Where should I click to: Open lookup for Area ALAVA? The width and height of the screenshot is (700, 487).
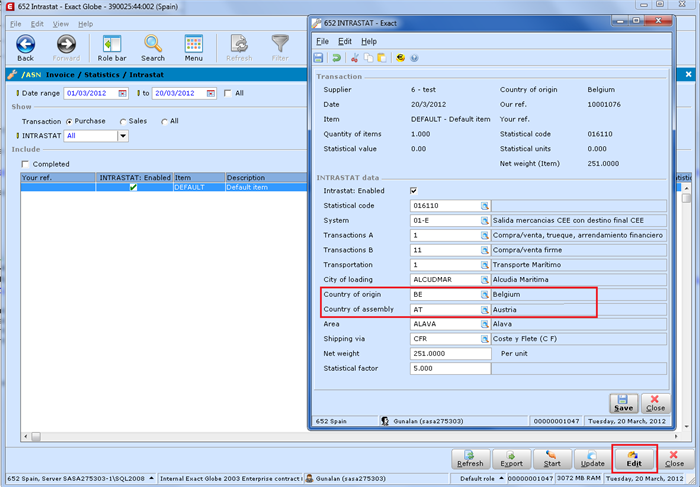click(485, 324)
